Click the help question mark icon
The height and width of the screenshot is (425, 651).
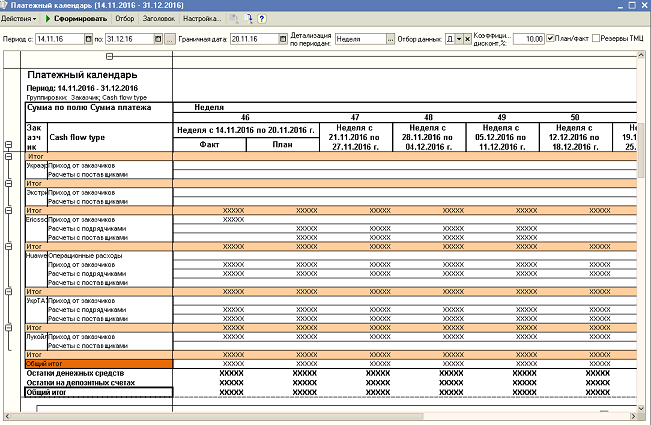point(262,18)
